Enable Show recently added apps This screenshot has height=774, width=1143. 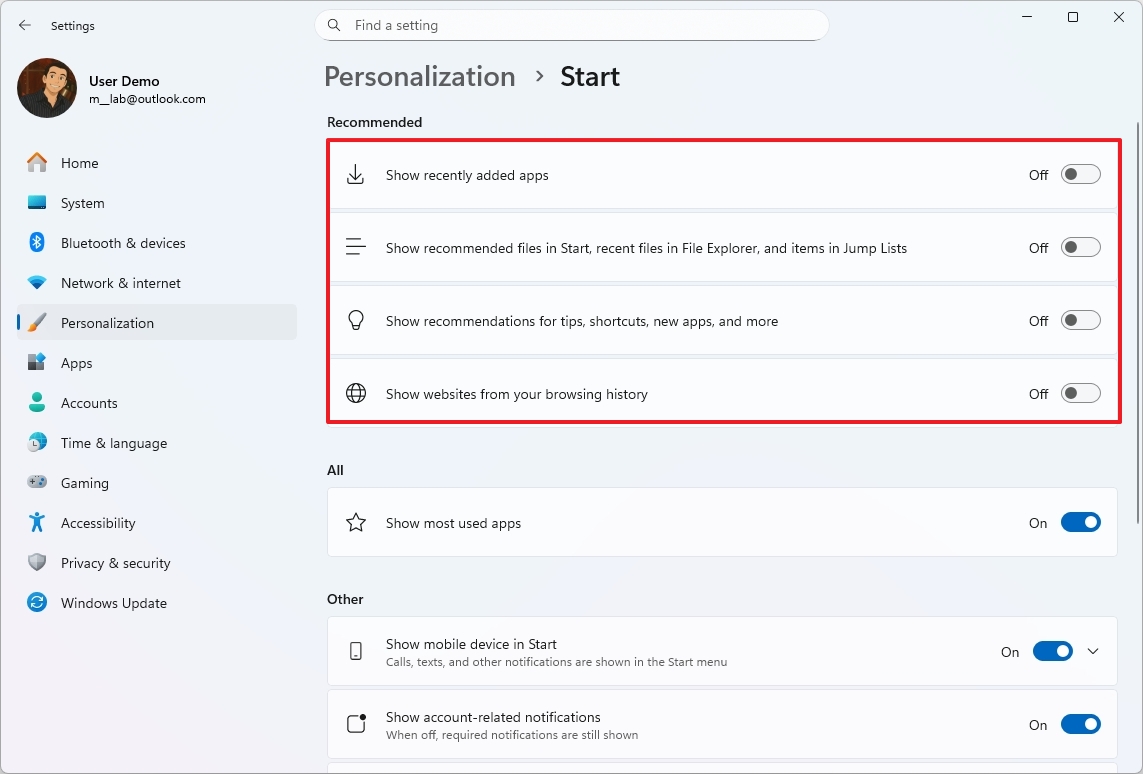click(1080, 174)
